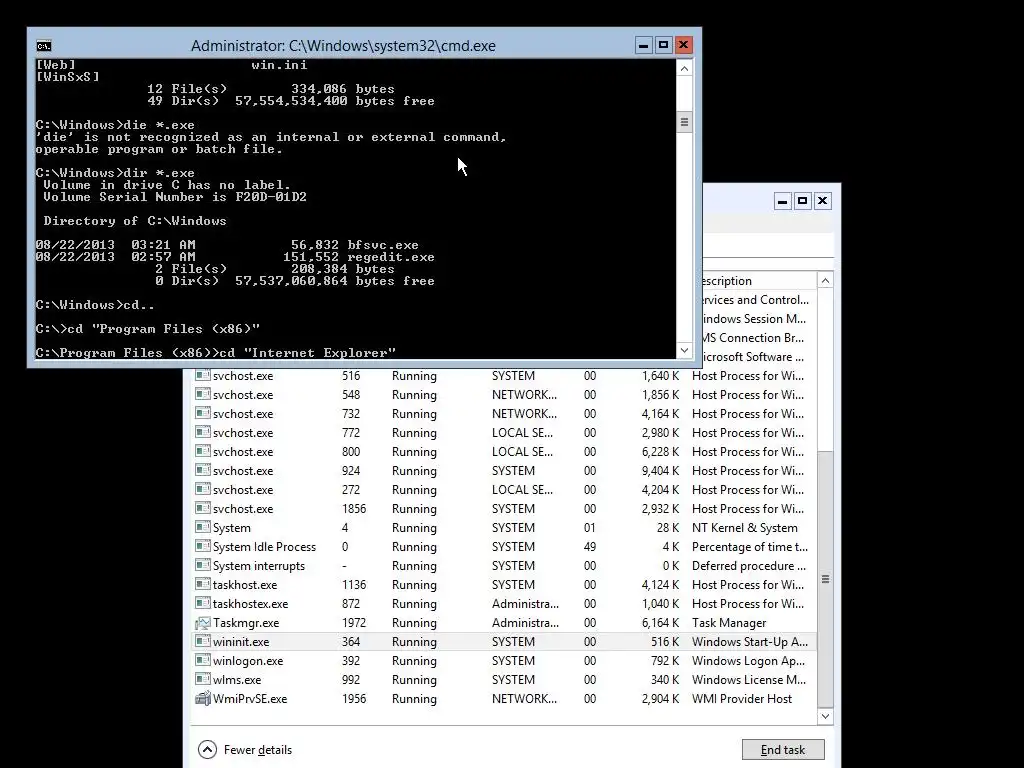Click the svchost.exe icon with PID 548
The width and height of the screenshot is (1024, 768).
[x=202, y=394]
